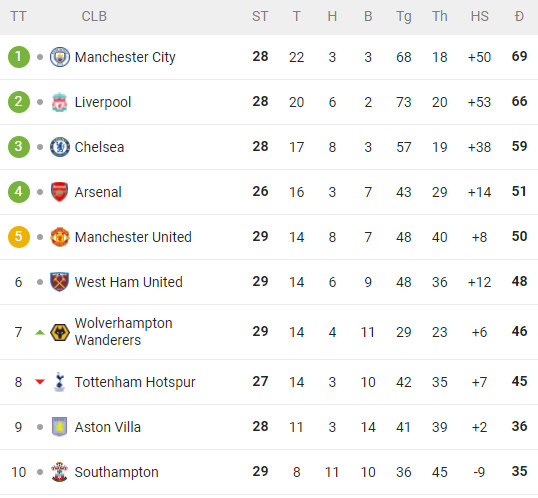The width and height of the screenshot is (538, 498).
Task: Sort by the HS goal difference header
Action: tap(479, 16)
